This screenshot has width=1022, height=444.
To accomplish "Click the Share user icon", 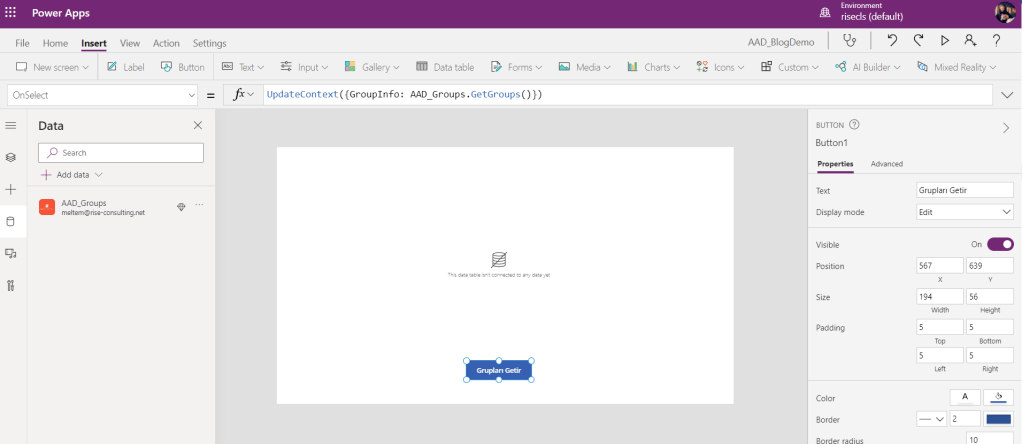I will click(970, 41).
